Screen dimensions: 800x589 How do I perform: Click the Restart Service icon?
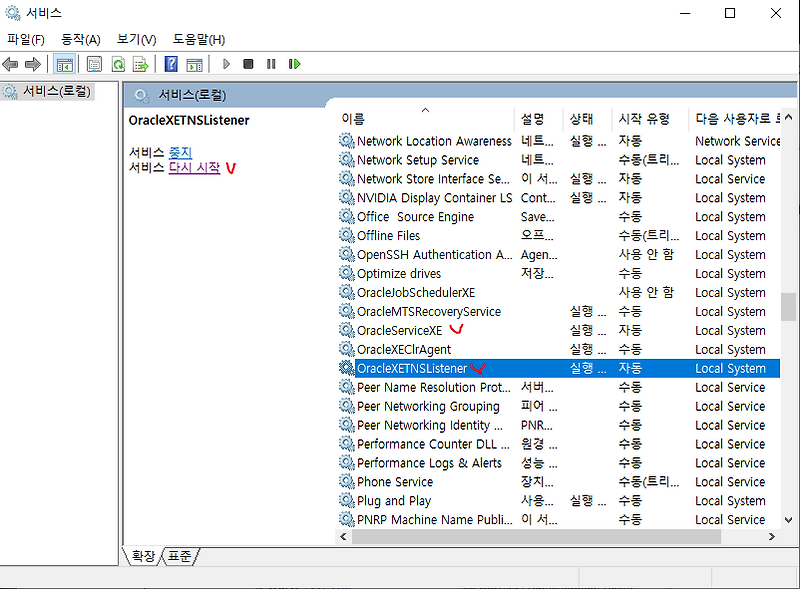[293, 63]
